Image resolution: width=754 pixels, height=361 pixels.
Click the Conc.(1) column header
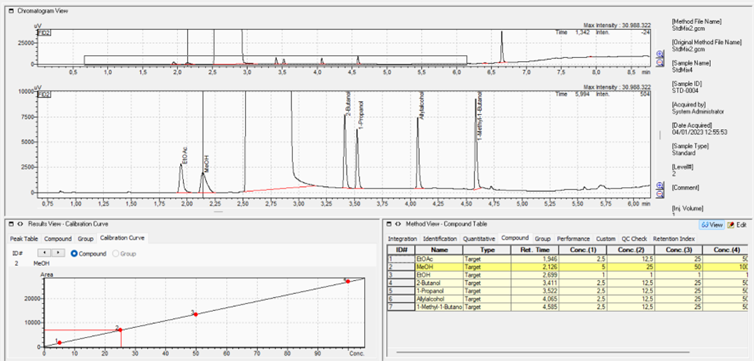(582, 250)
